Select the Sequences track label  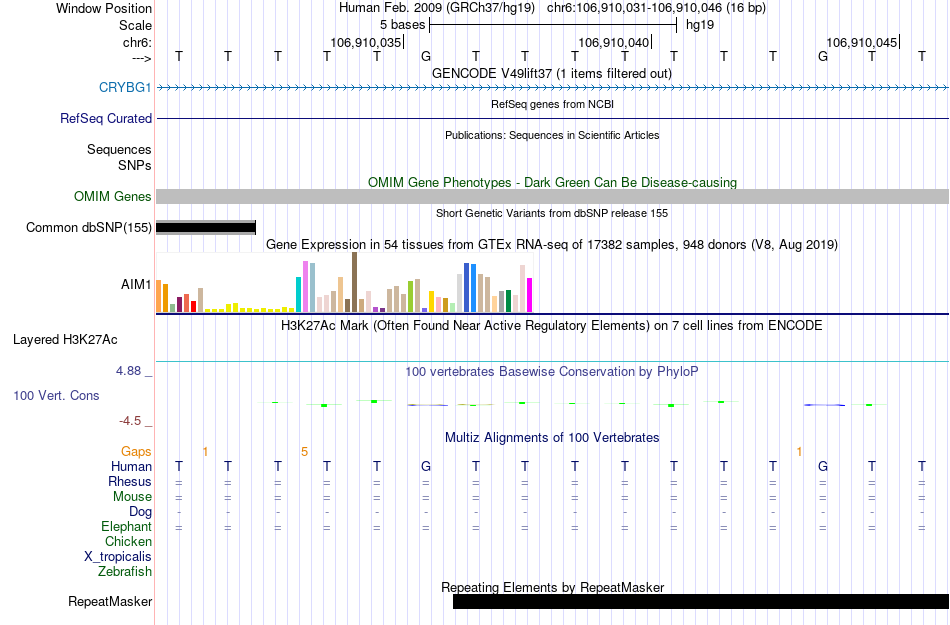click(x=119, y=149)
